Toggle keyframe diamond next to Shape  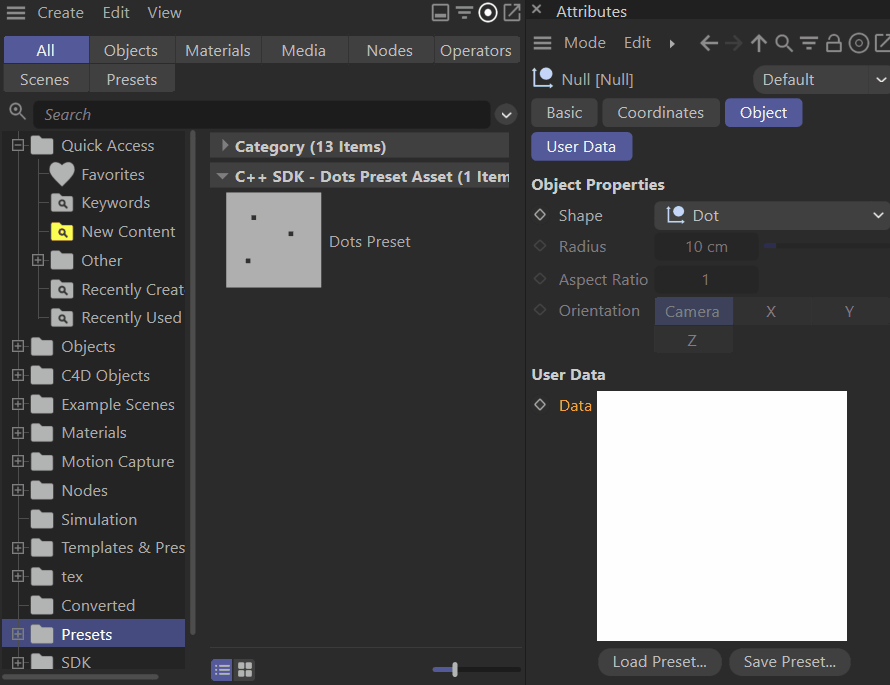(x=540, y=215)
